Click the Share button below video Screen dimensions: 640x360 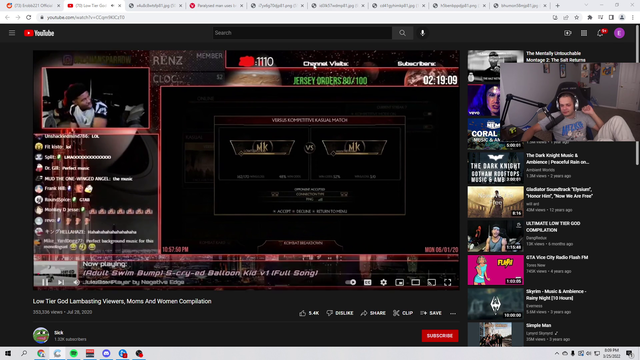(373, 313)
